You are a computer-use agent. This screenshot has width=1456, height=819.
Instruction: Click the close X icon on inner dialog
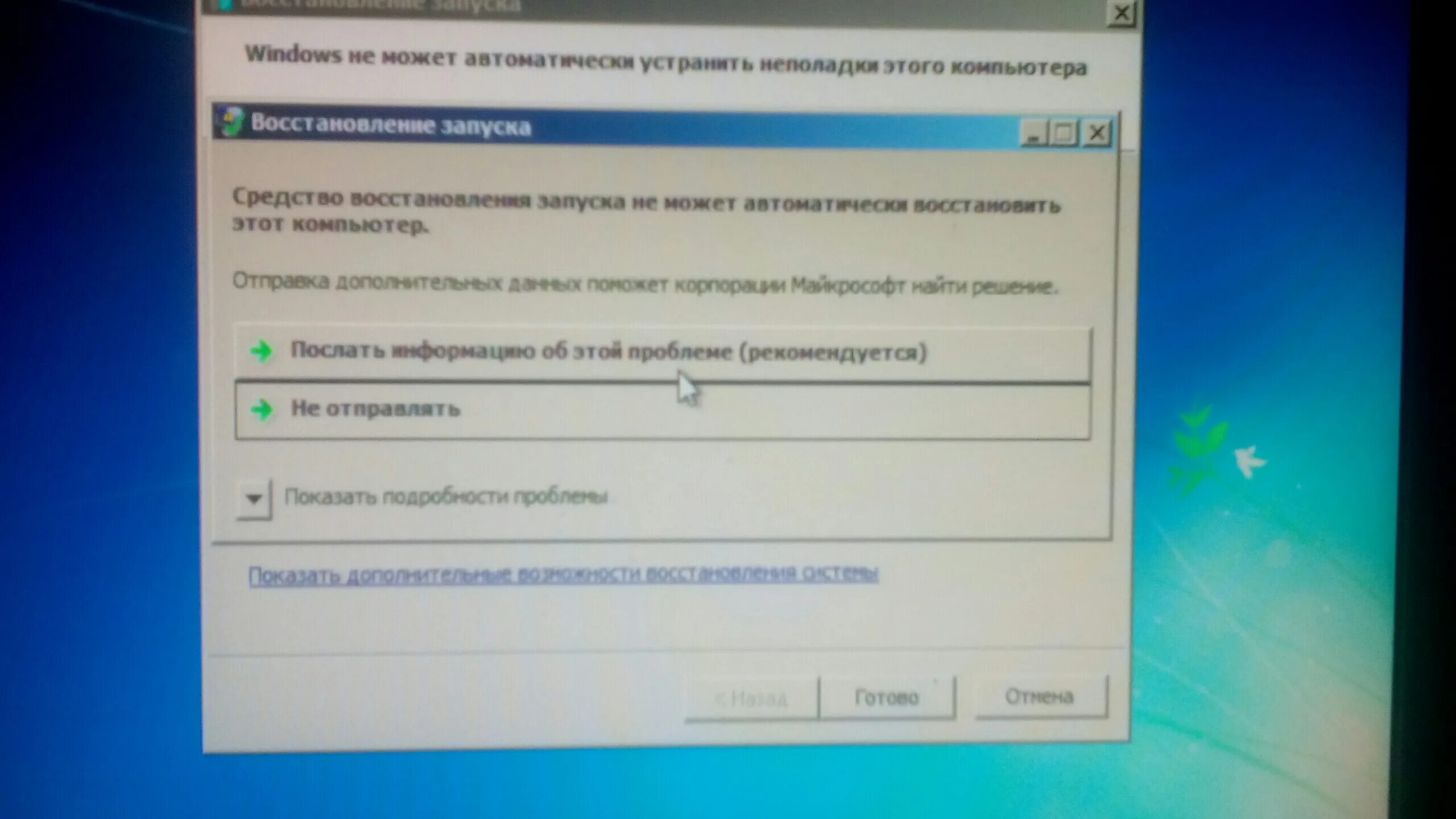(x=1097, y=131)
